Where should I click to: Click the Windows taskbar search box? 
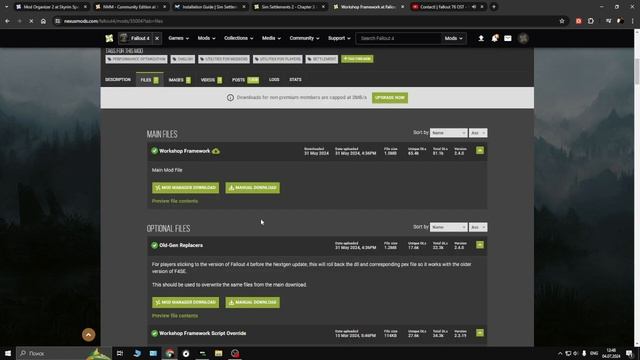64,353
